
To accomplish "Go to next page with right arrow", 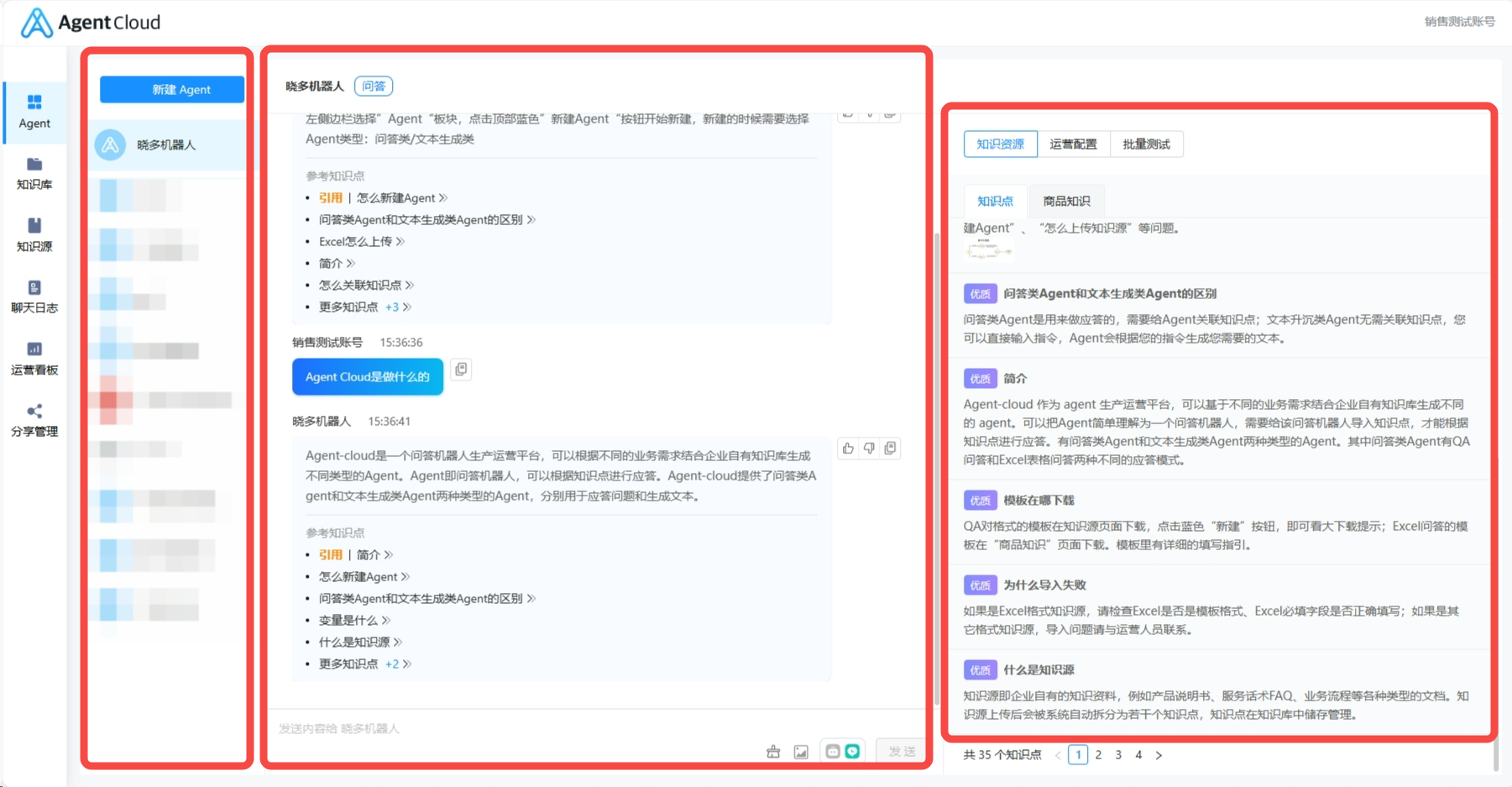I will pyautogui.click(x=1159, y=755).
